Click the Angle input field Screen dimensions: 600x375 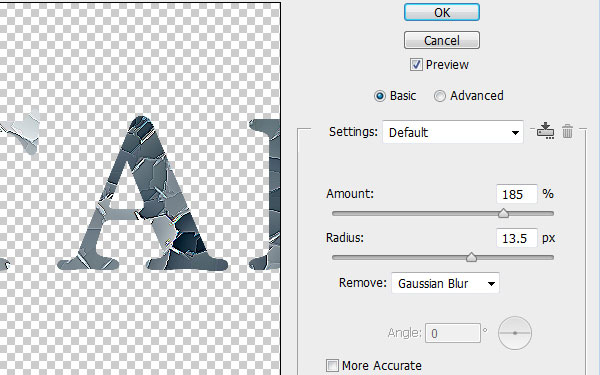click(453, 333)
